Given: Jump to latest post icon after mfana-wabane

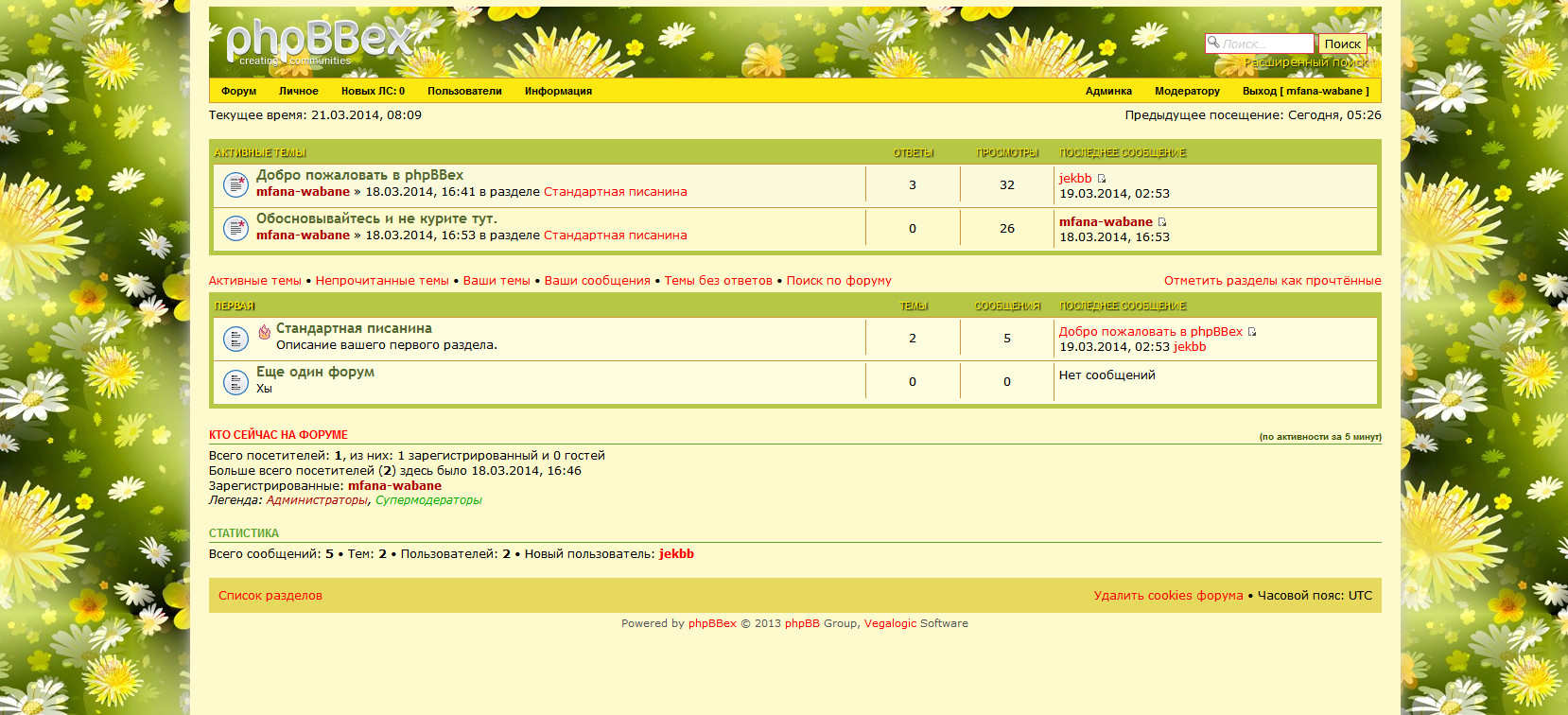Looking at the screenshot, I should 1162,222.
